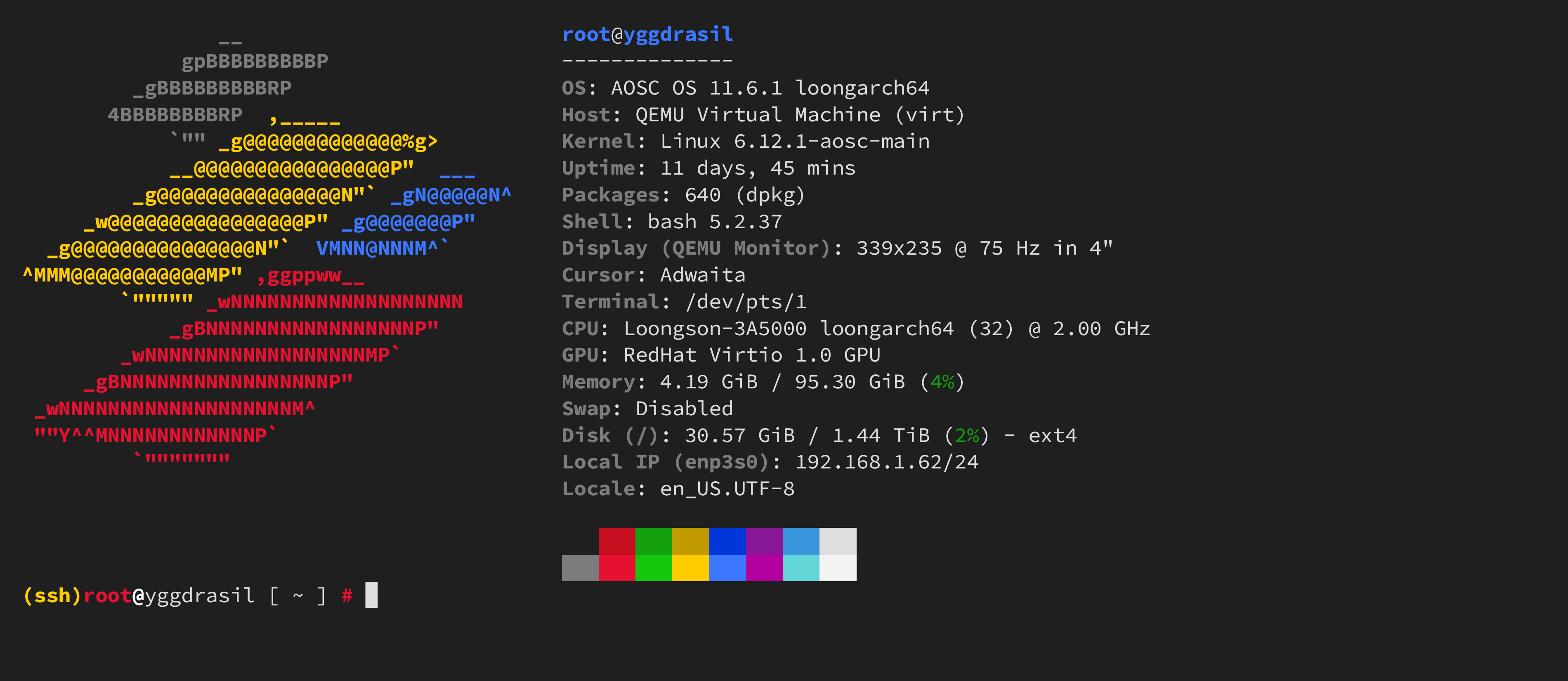Click the gray color block
1568x681 pixels.
click(x=579, y=567)
